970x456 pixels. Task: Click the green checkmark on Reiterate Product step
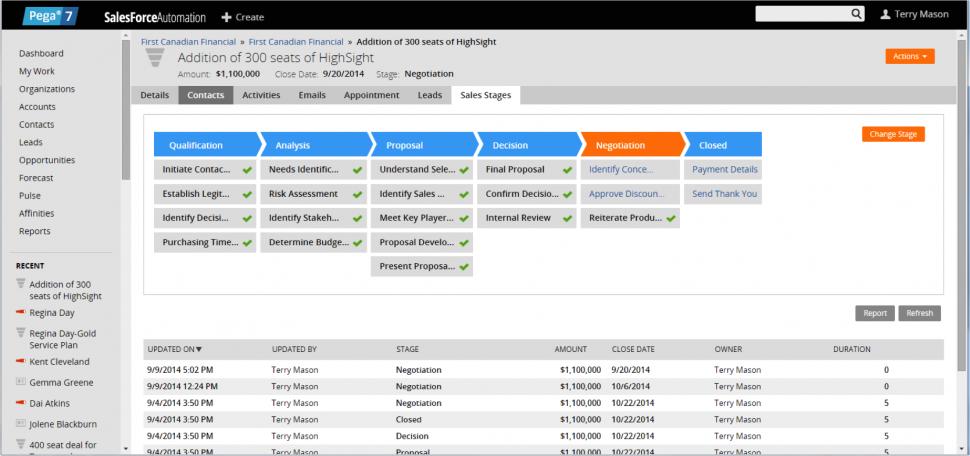tap(671, 218)
